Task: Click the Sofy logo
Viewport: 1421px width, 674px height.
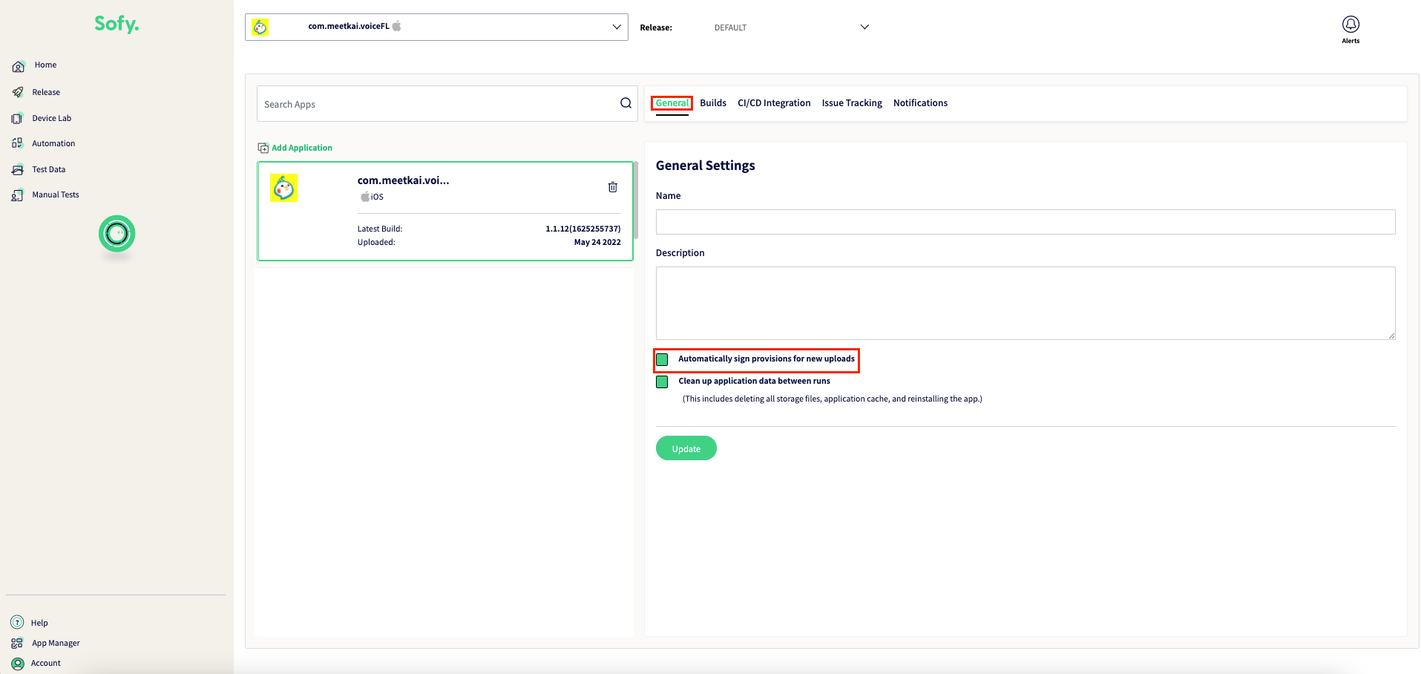Action: 117,24
